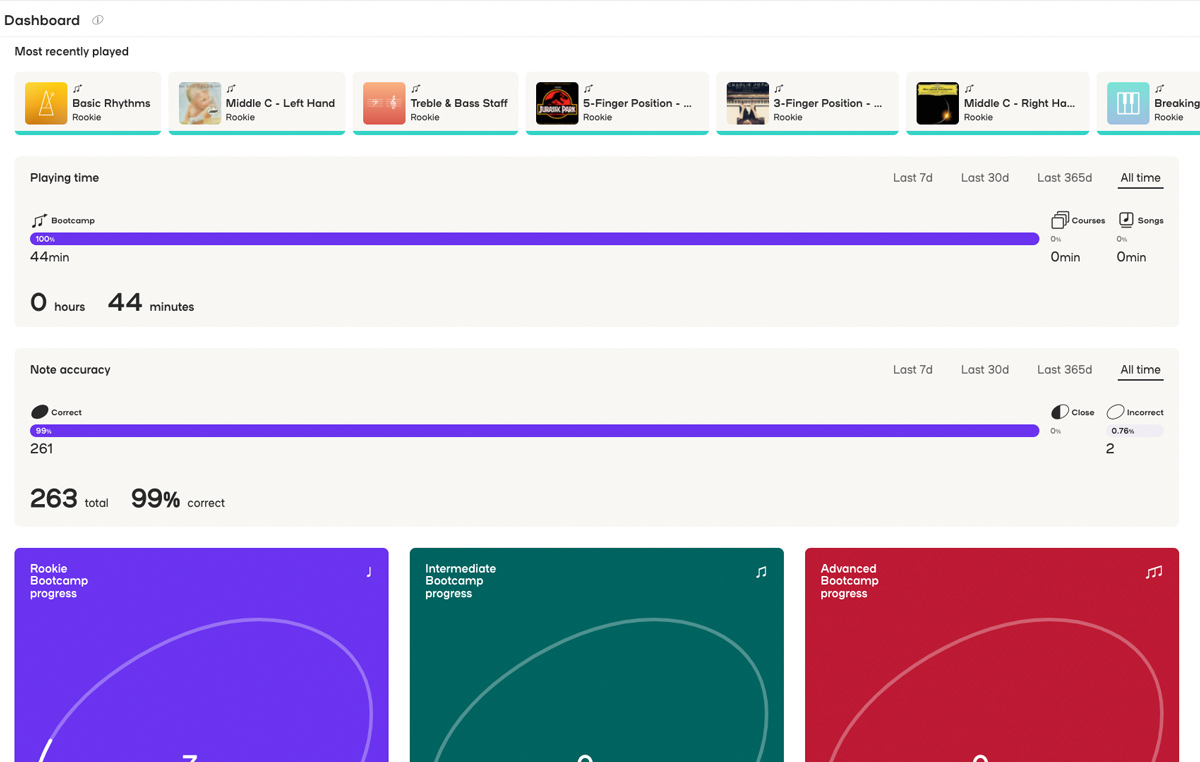
Task: Click the purple Bootcamp 100% progress bar
Action: [x=530, y=238]
